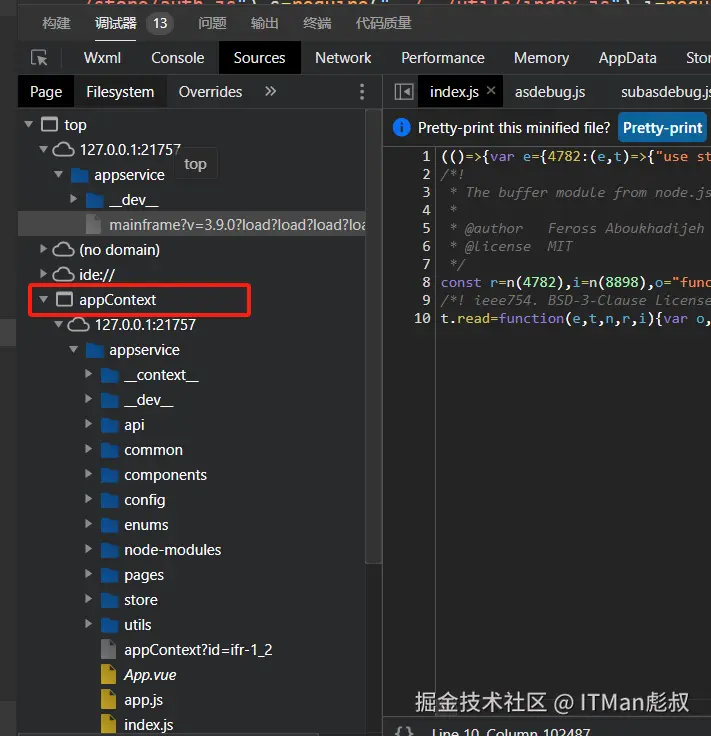Screen dimensions: 711x736
Task: Collapse the appservice folder under appContext
Action: point(74,349)
